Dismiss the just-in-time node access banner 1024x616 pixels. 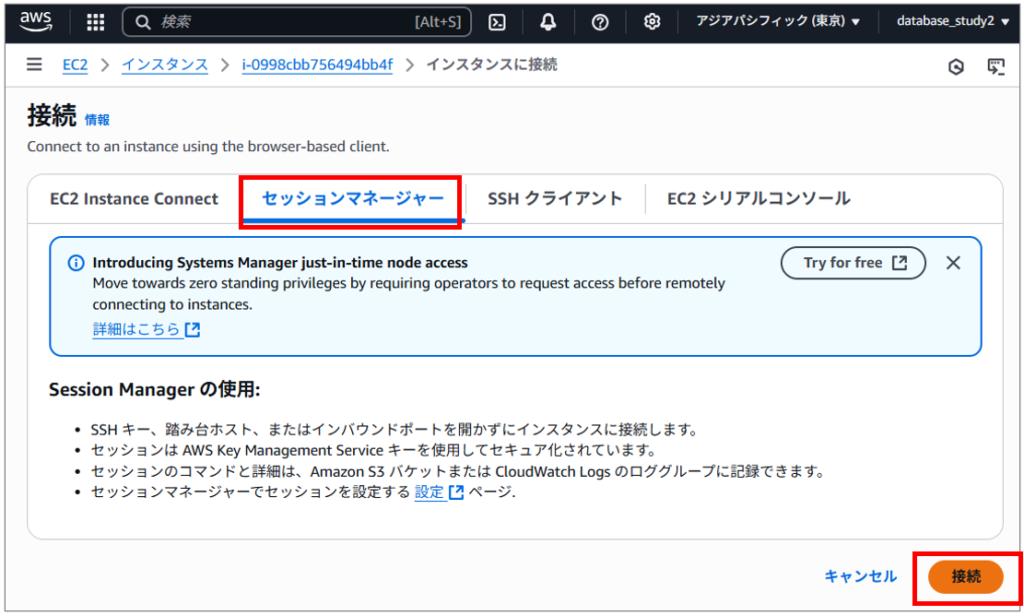[953, 263]
